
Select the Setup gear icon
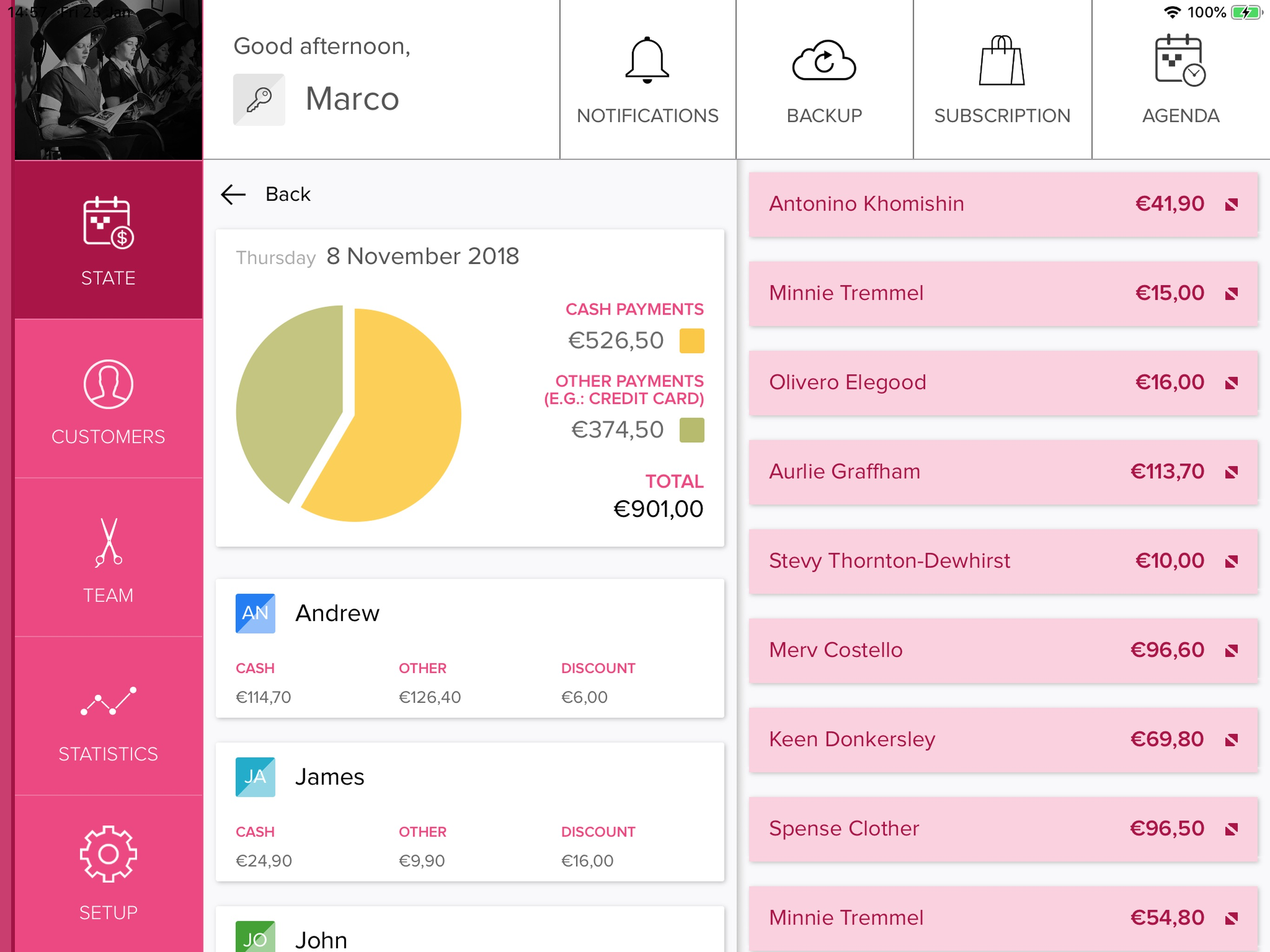108,854
